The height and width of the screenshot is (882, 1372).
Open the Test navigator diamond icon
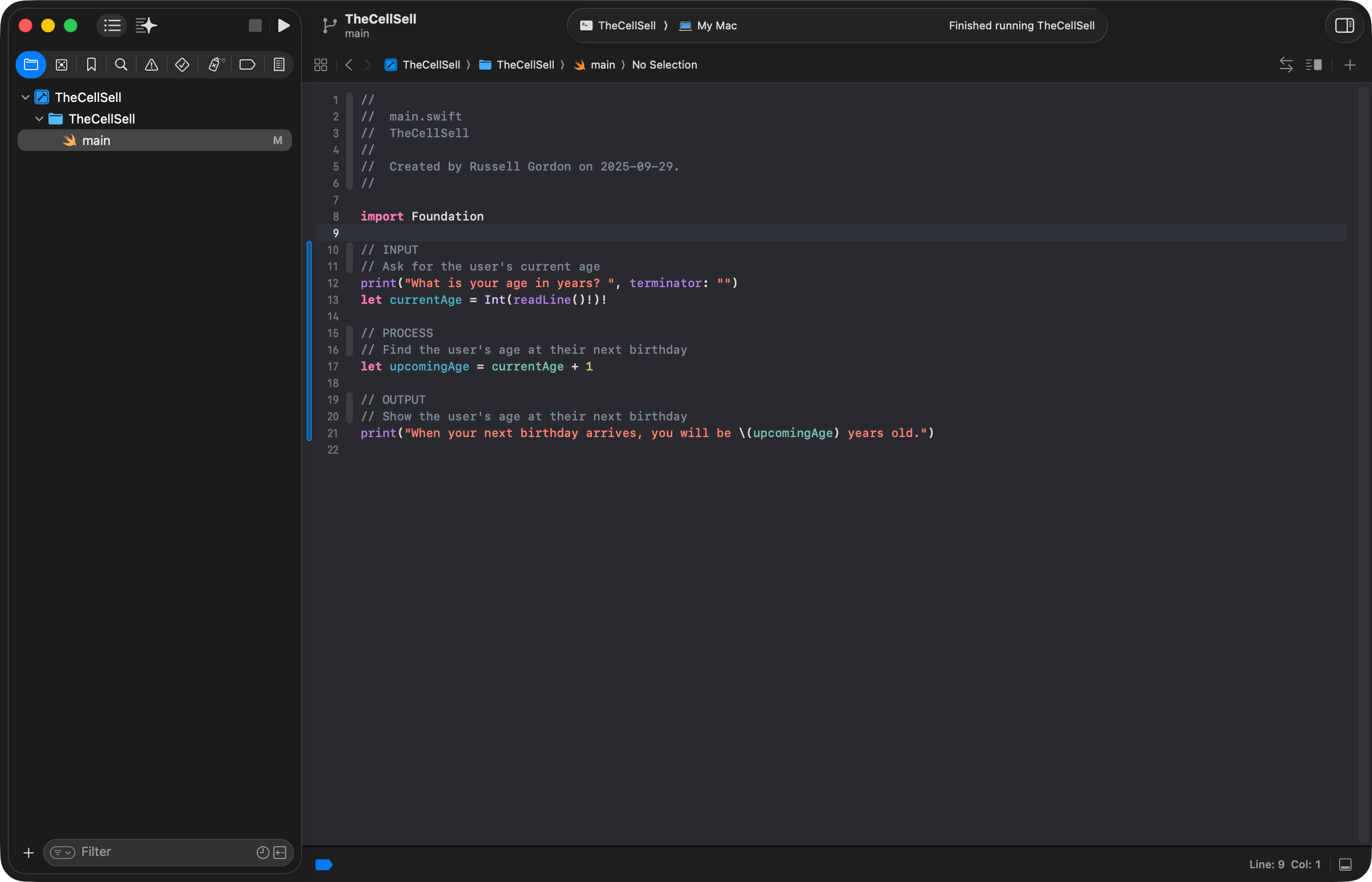(x=182, y=65)
